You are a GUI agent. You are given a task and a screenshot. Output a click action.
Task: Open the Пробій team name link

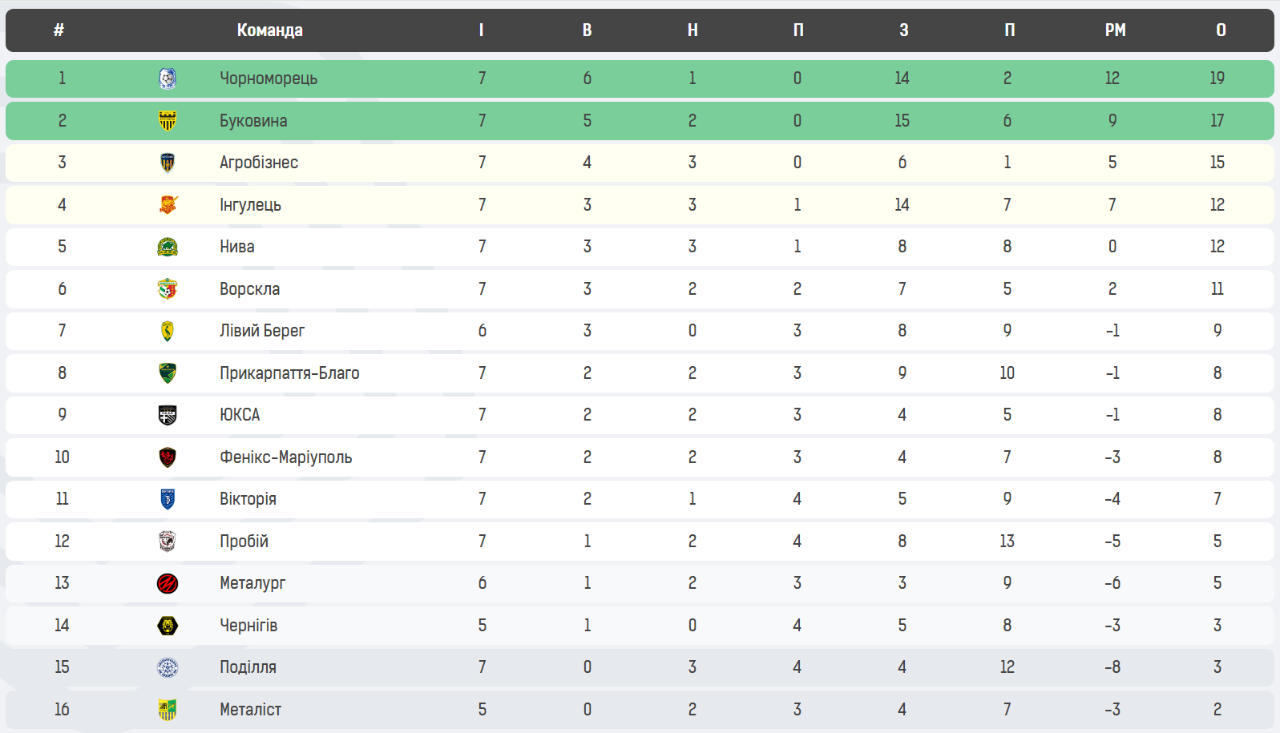tap(244, 541)
